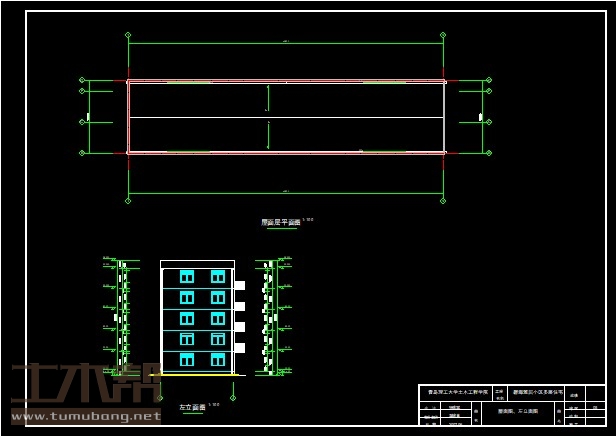Click the 左立面图 elevation title

tap(192, 408)
